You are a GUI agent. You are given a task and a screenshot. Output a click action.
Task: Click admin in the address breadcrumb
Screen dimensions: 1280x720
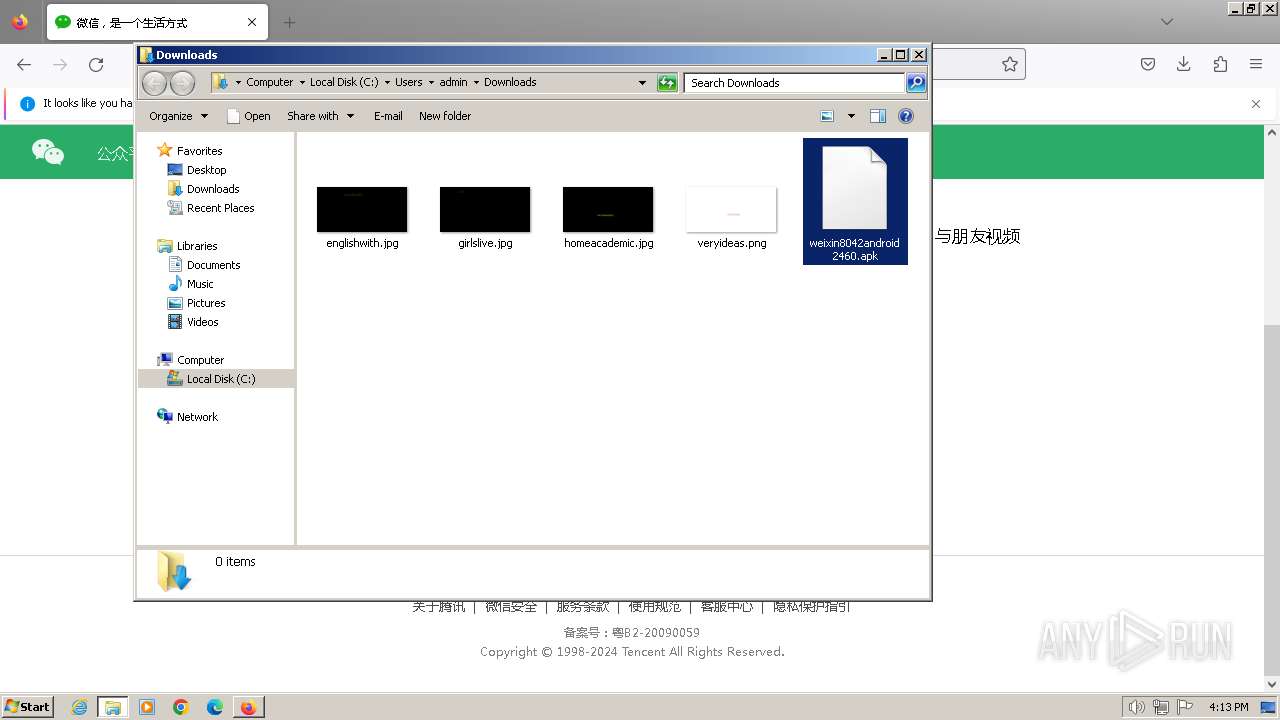click(453, 83)
